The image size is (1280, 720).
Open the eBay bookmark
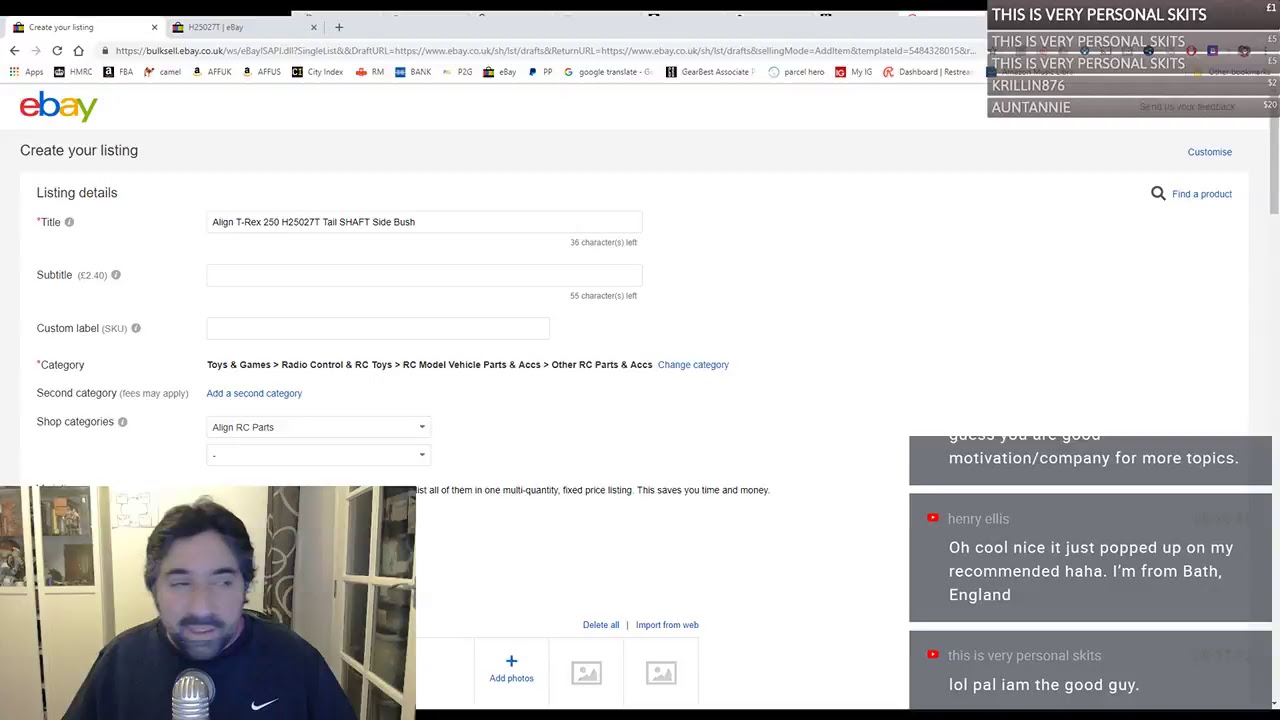click(x=499, y=72)
